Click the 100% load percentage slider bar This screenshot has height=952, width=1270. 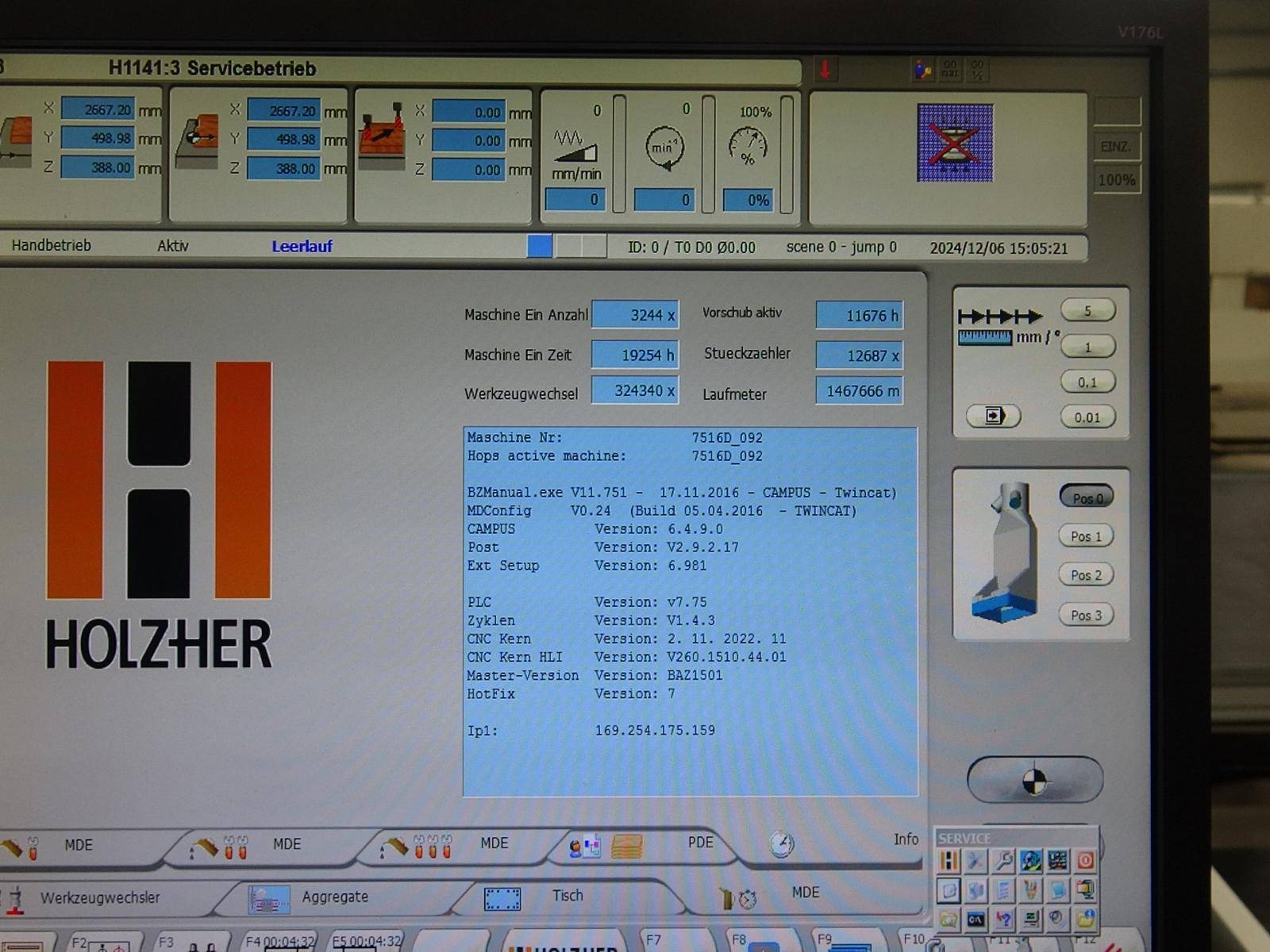[787, 155]
